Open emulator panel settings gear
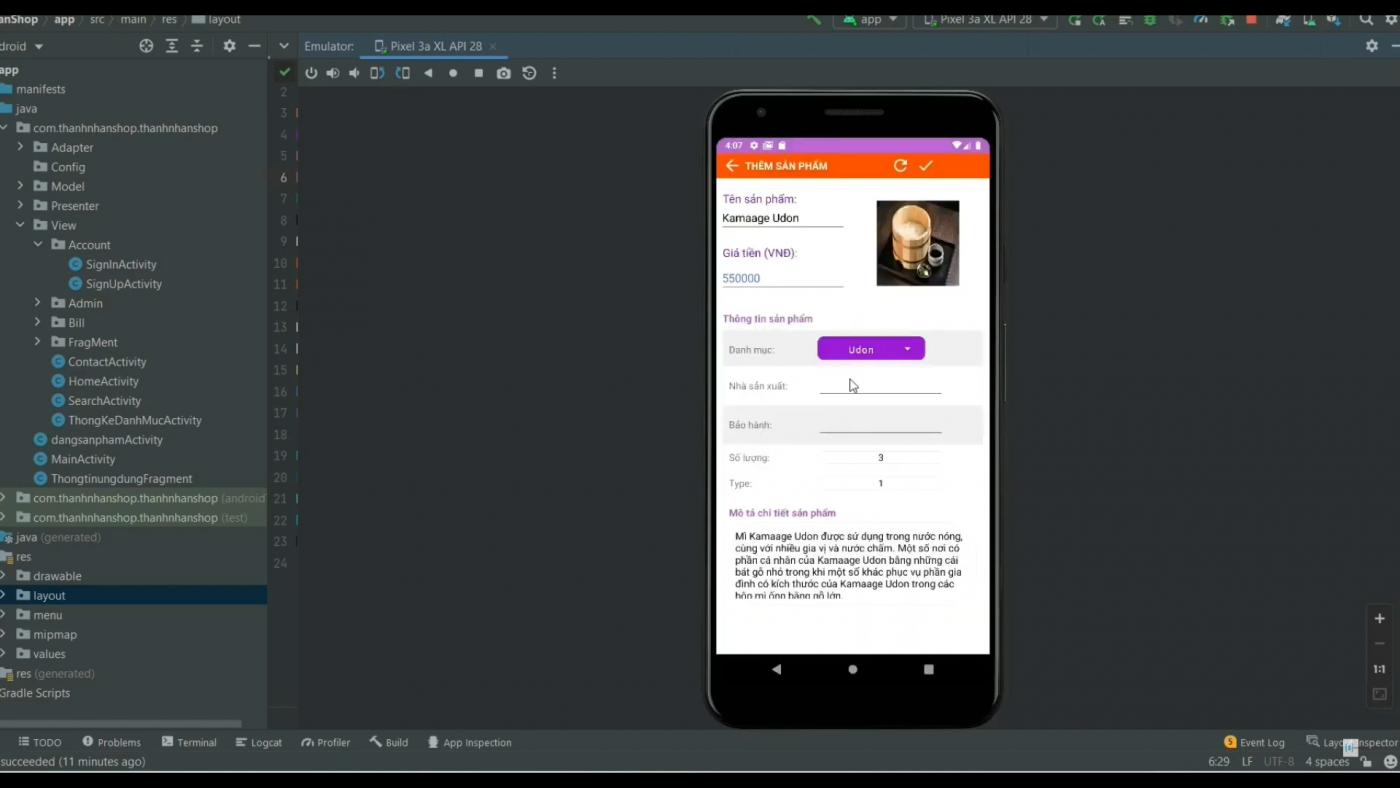Image resolution: width=1400 pixels, height=788 pixels. (1371, 46)
